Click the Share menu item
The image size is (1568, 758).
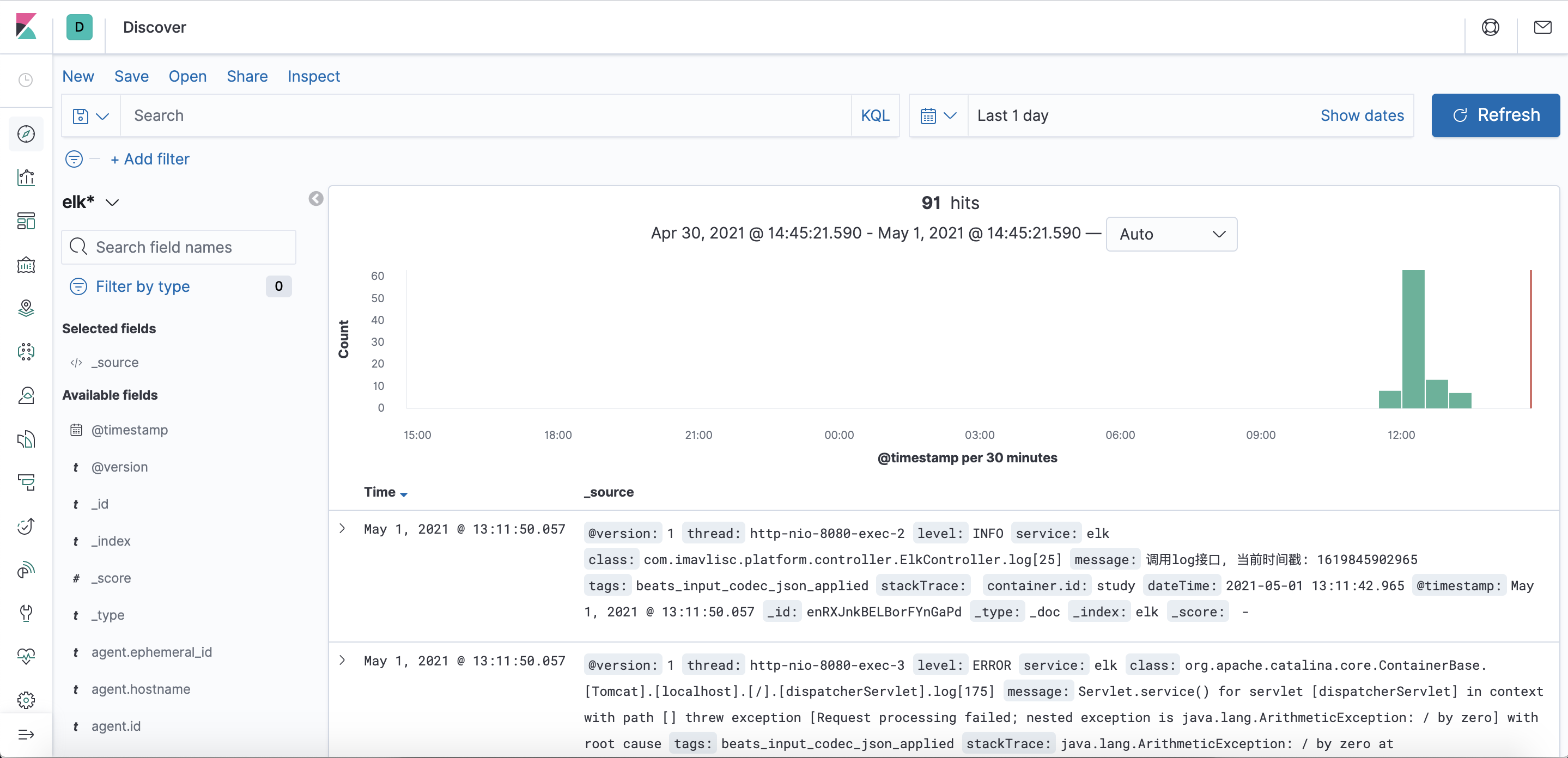point(246,76)
